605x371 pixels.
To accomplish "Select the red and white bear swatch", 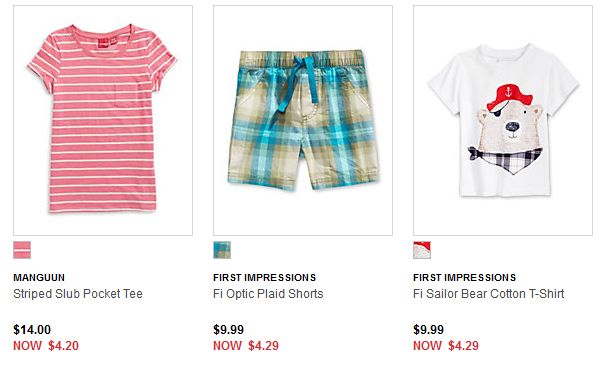I will coord(422,250).
